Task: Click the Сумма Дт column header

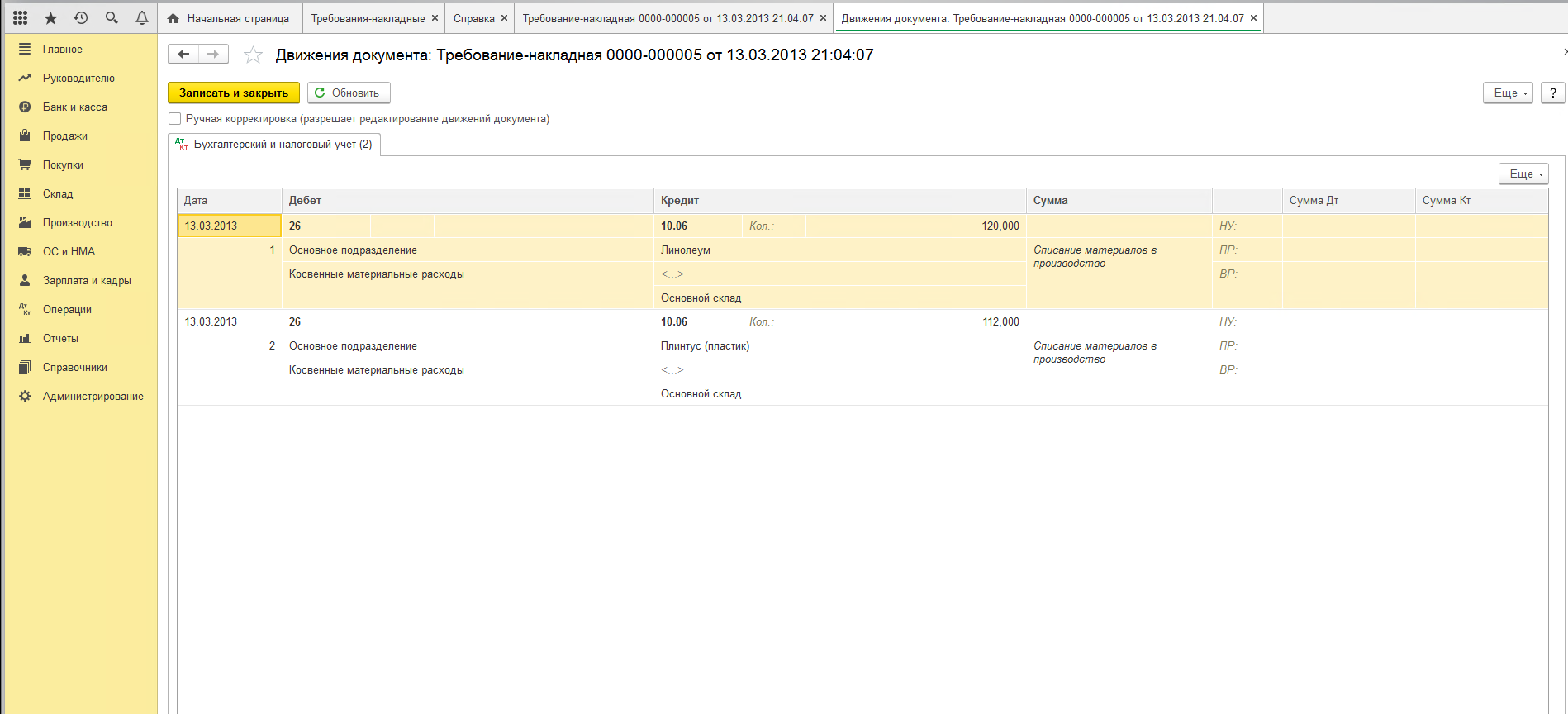Action: (1349, 200)
